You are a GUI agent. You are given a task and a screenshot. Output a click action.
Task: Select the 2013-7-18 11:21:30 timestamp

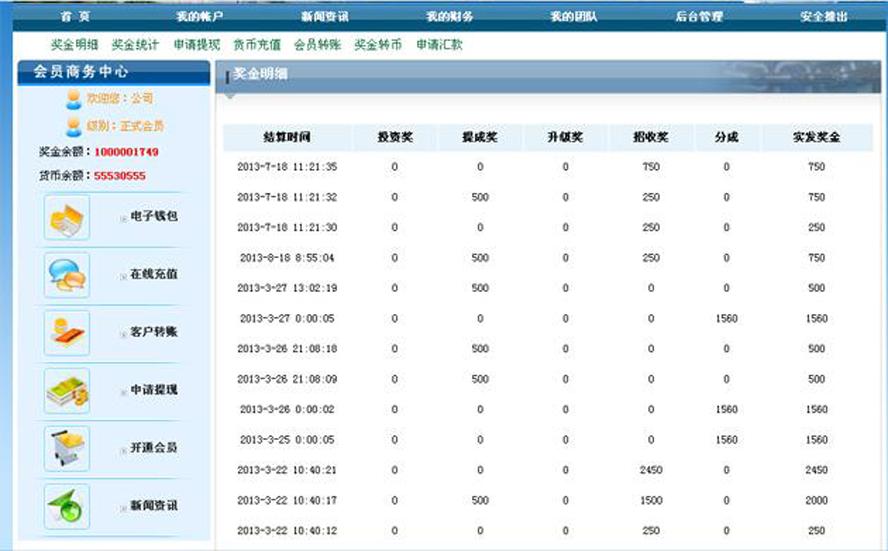pos(287,228)
